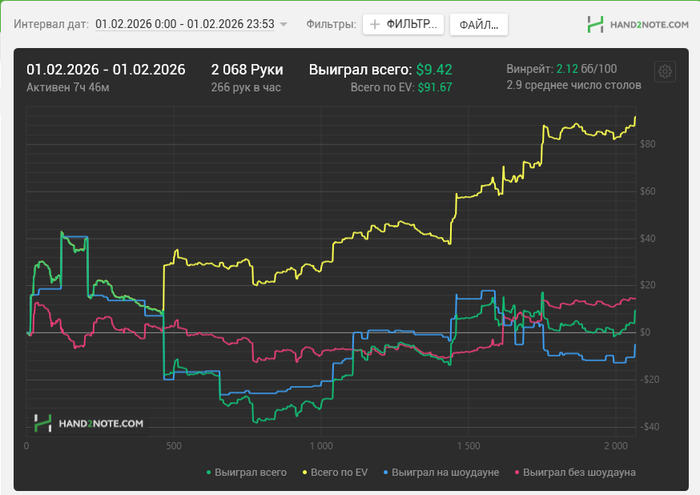This screenshot has width=700, height=495.
Task: Click the 1 000 x-axis label
Action: (321, 446)
